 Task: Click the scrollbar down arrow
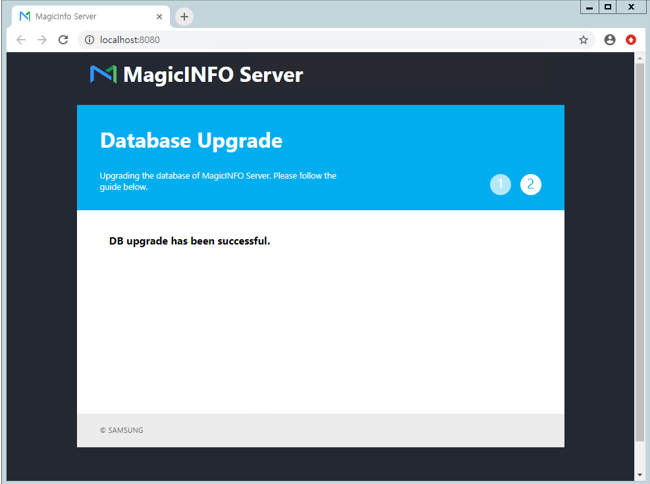click(640, 475)
